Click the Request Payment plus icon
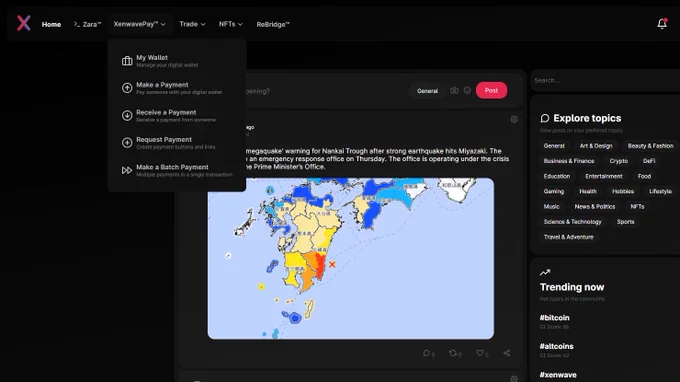 pos(127,143)
